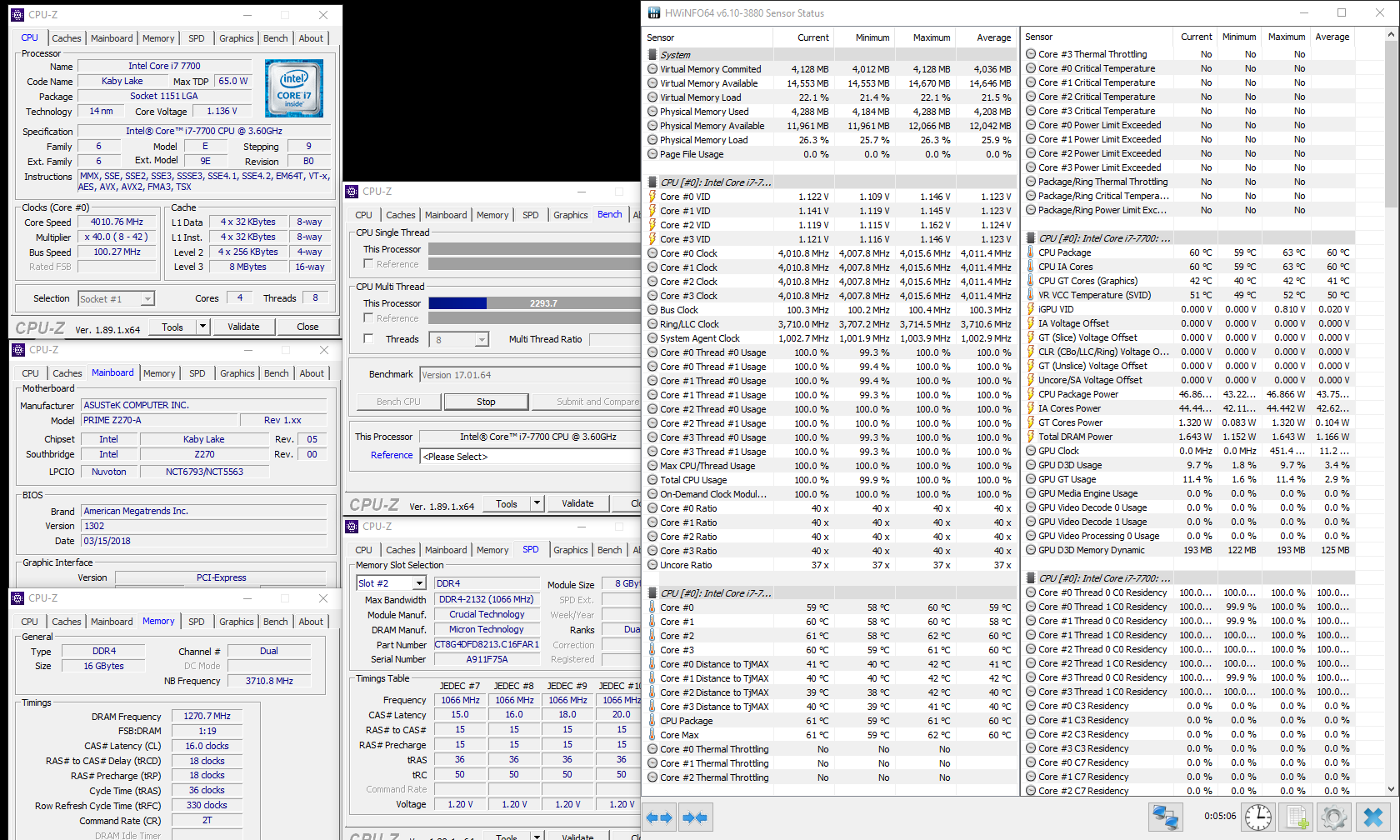Click the outward blue arrows icon in HWiNFO
Screen dimensions: 1400x840
point(659,817)
